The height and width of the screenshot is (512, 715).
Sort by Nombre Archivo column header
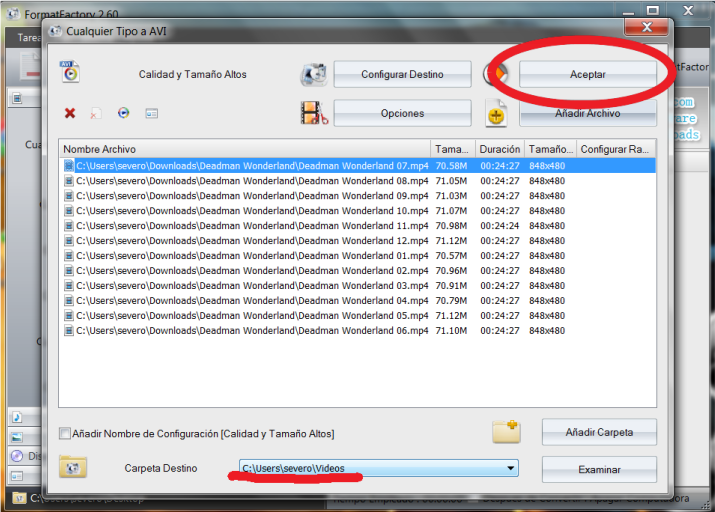(244, 149)
